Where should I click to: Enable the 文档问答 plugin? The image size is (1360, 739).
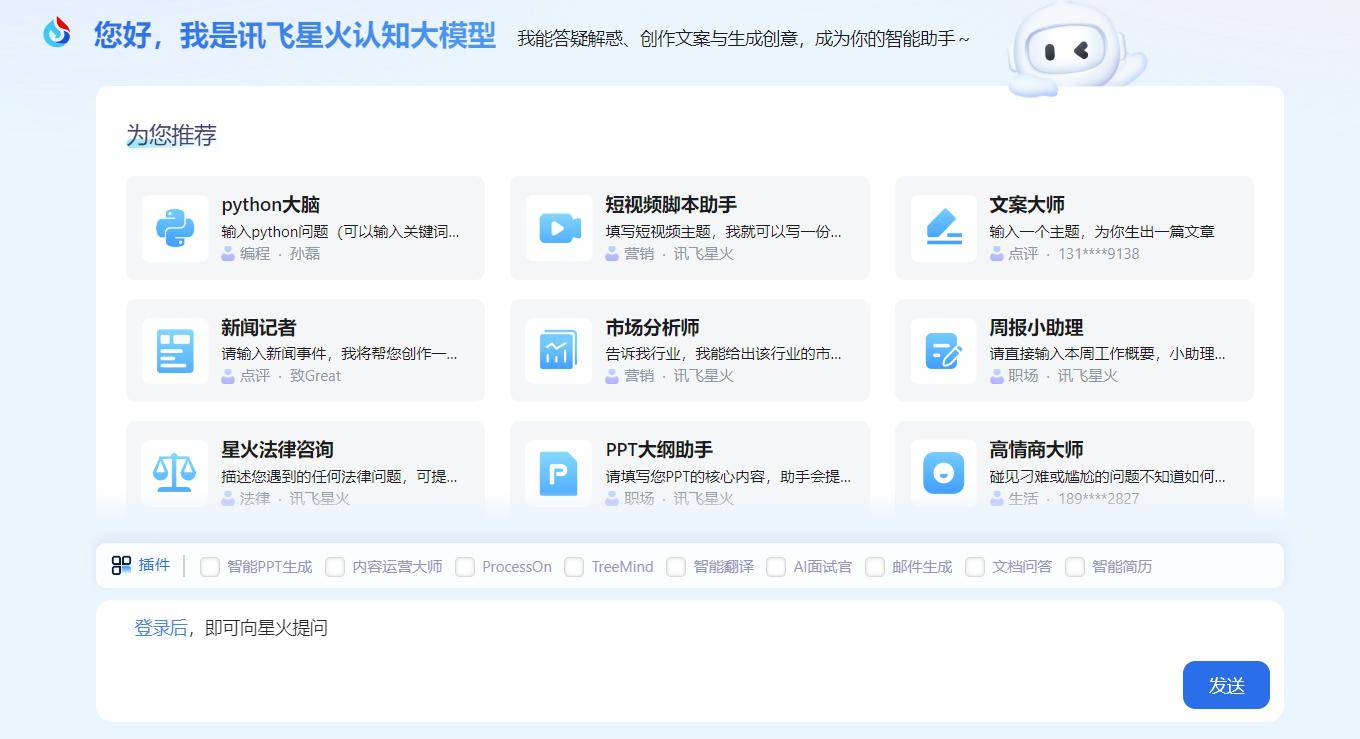[x=974, y=567]
